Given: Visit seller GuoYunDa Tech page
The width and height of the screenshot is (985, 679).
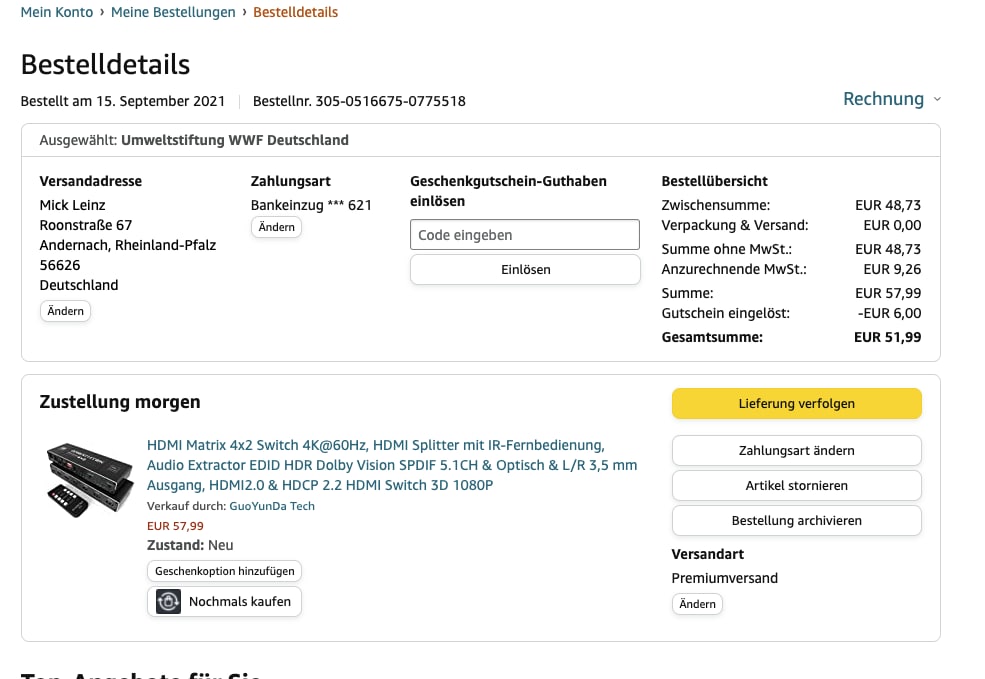Looking at the screenshot, I should 272,506.
